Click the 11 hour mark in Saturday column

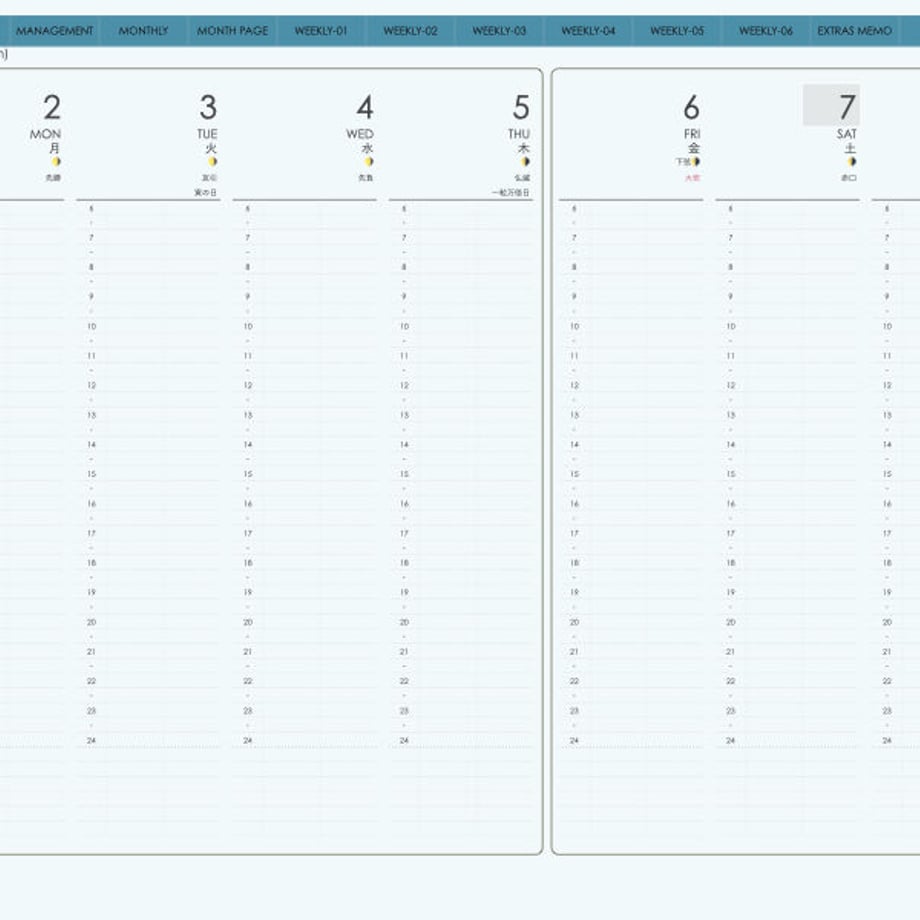click(x=730, y=356)
